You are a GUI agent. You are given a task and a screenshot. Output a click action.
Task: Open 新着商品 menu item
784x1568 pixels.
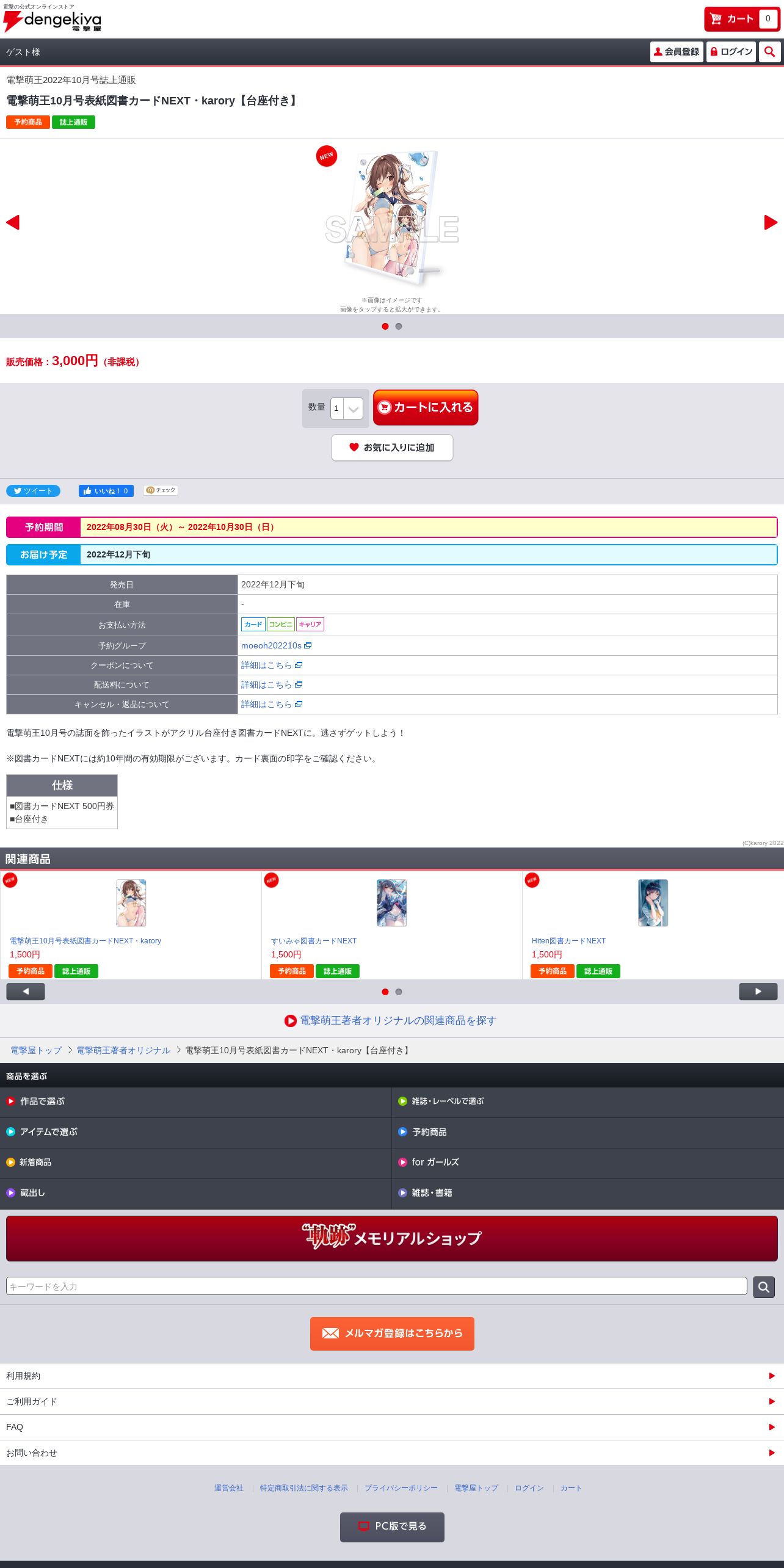point(195,1163)
